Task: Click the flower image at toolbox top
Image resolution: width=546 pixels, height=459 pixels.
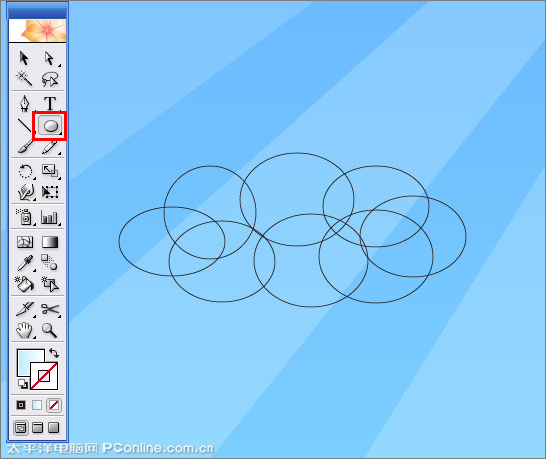Action: pyautogui.click(x=37, y=31)
